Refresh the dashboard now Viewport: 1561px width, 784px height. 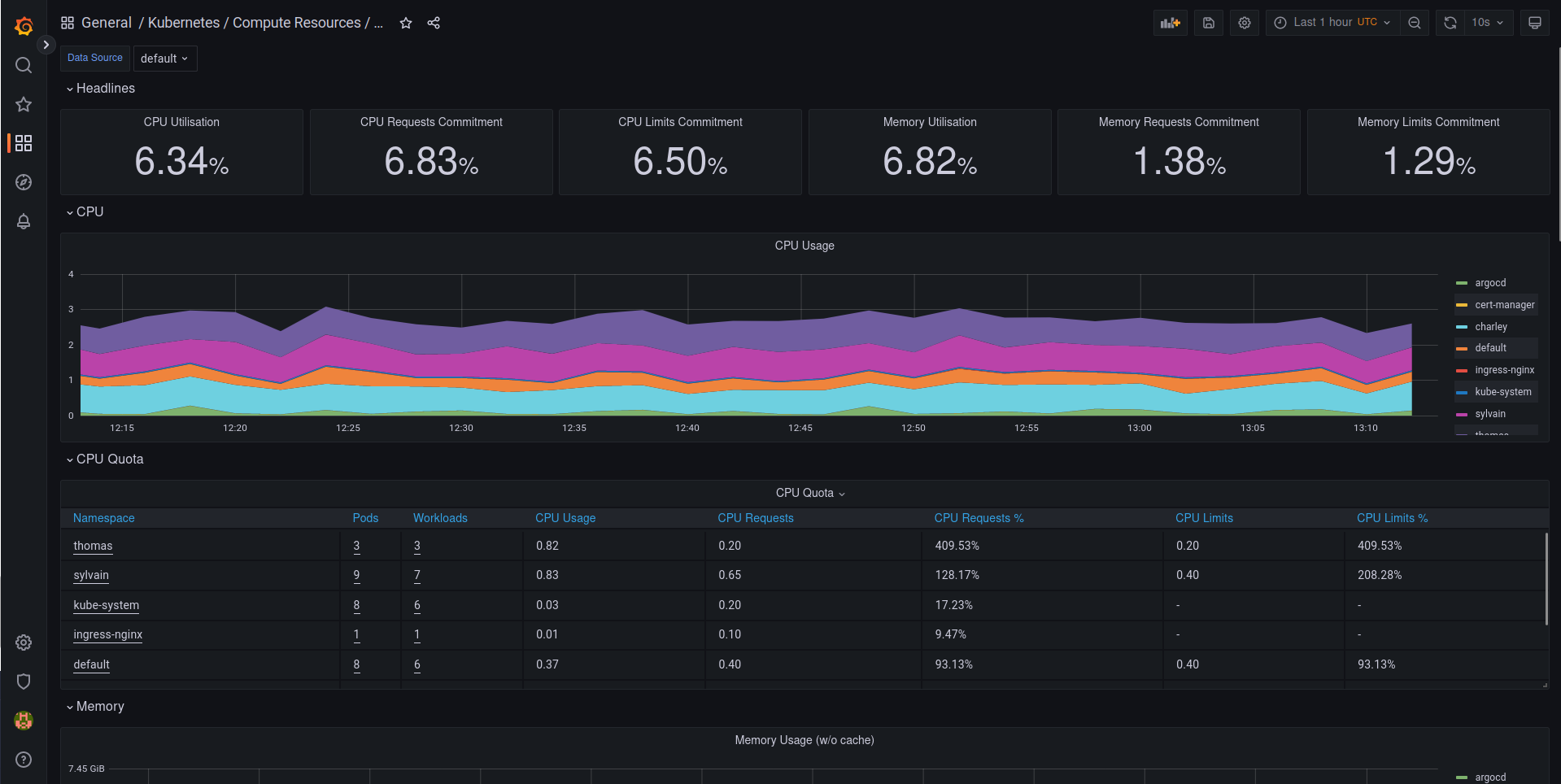pyautogui.click(x=1450, y=23)
